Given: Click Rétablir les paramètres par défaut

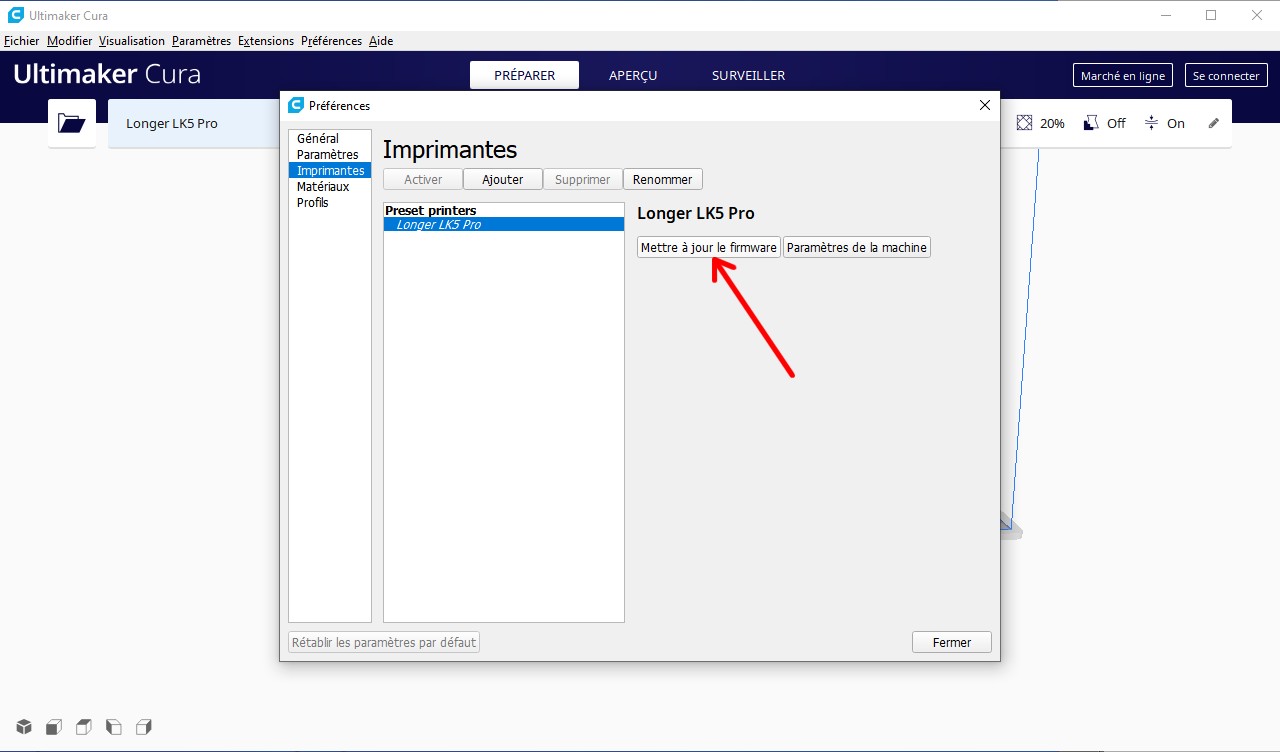Looking at the screenshot, I should pyautogui.click(x=384, y=642).
